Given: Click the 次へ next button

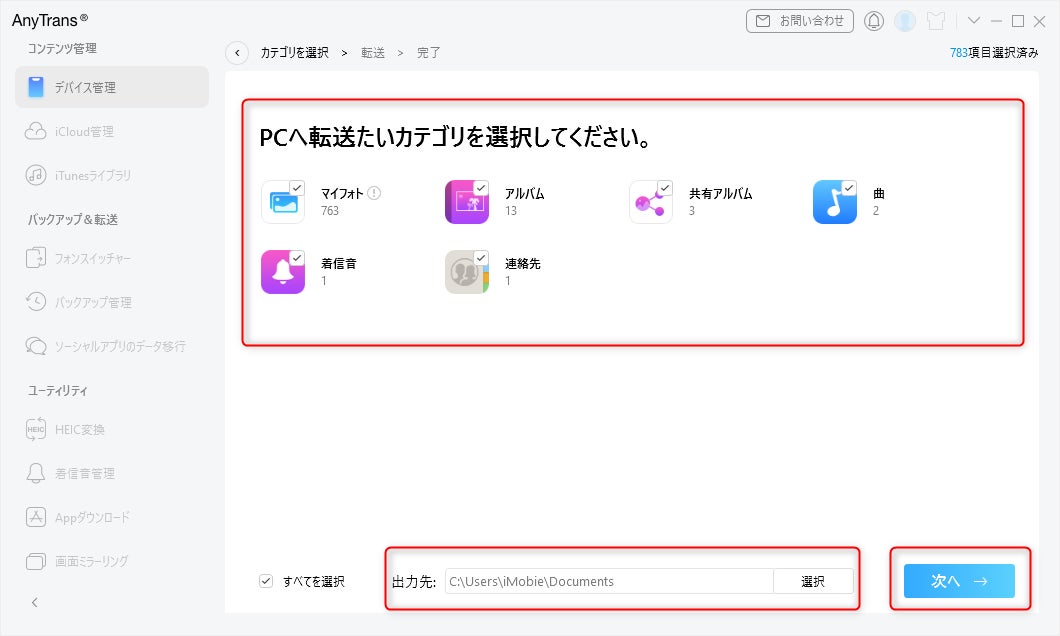Looking at the screenshot, I should pos(959,581).
